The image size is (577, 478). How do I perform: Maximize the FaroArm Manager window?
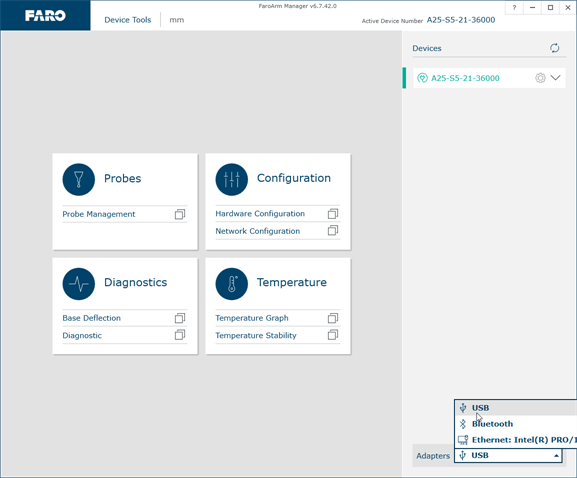click(x=551, y=7)
